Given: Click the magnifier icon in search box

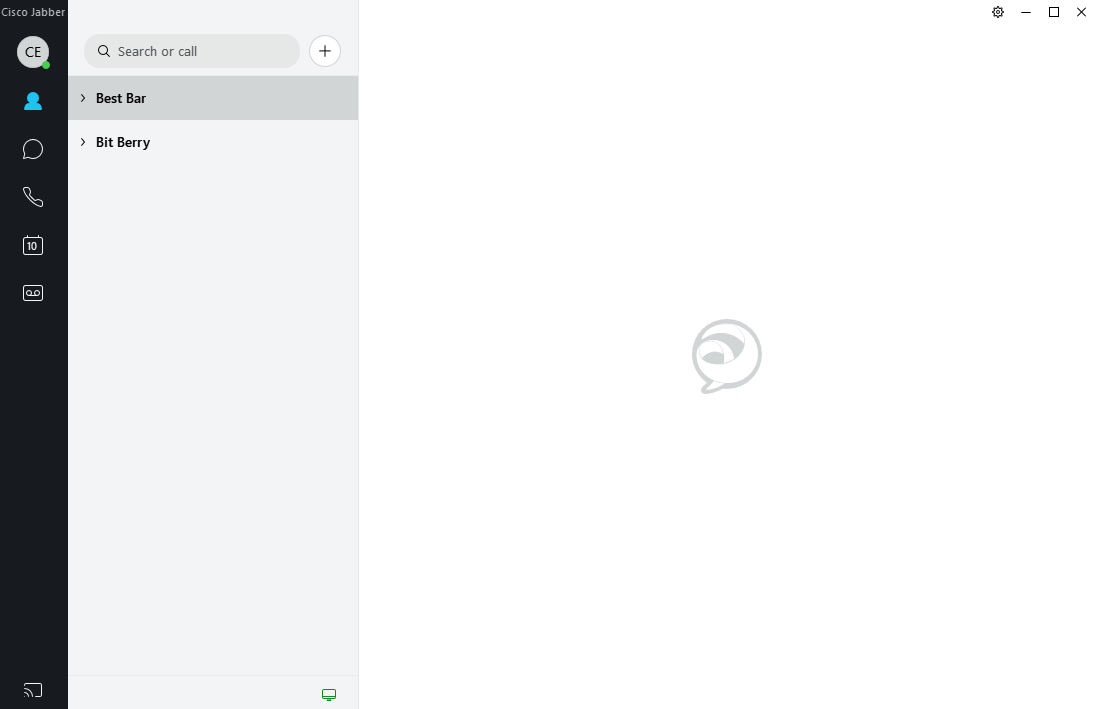Looking at the screenshot, I should click(104, 51).
